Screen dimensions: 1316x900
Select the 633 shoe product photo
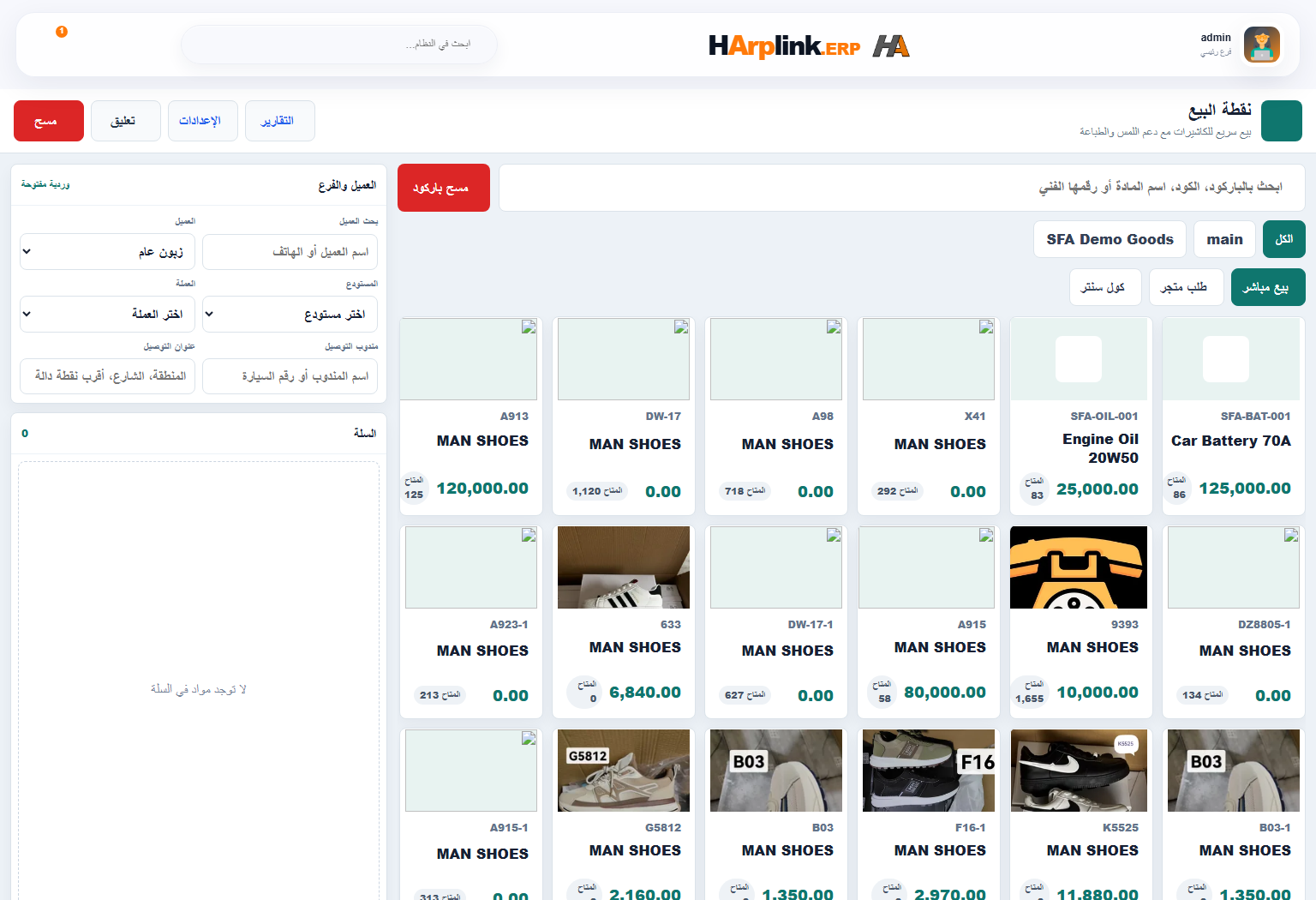click(x=624, y=567)
